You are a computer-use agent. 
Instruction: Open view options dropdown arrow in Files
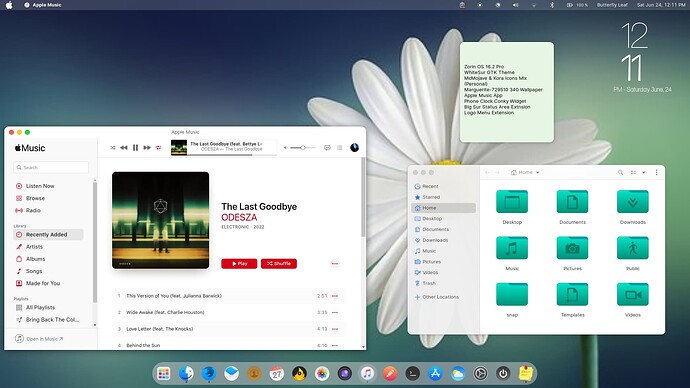click(x=643, y=172)
